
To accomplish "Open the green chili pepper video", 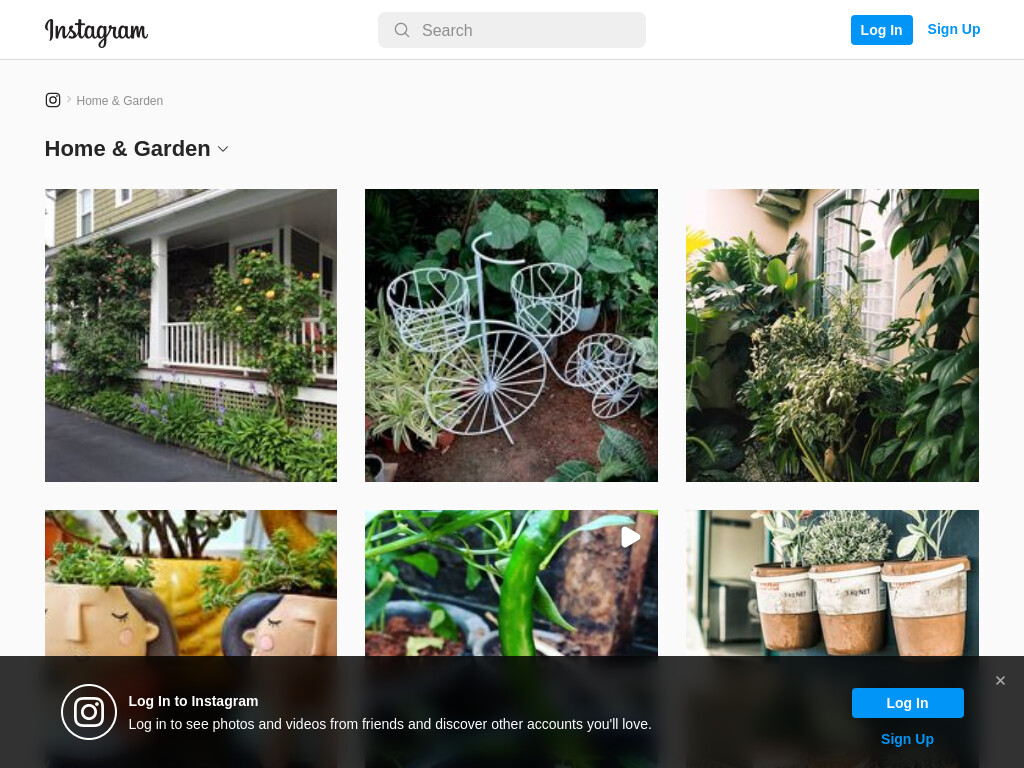I will [511, 583].
